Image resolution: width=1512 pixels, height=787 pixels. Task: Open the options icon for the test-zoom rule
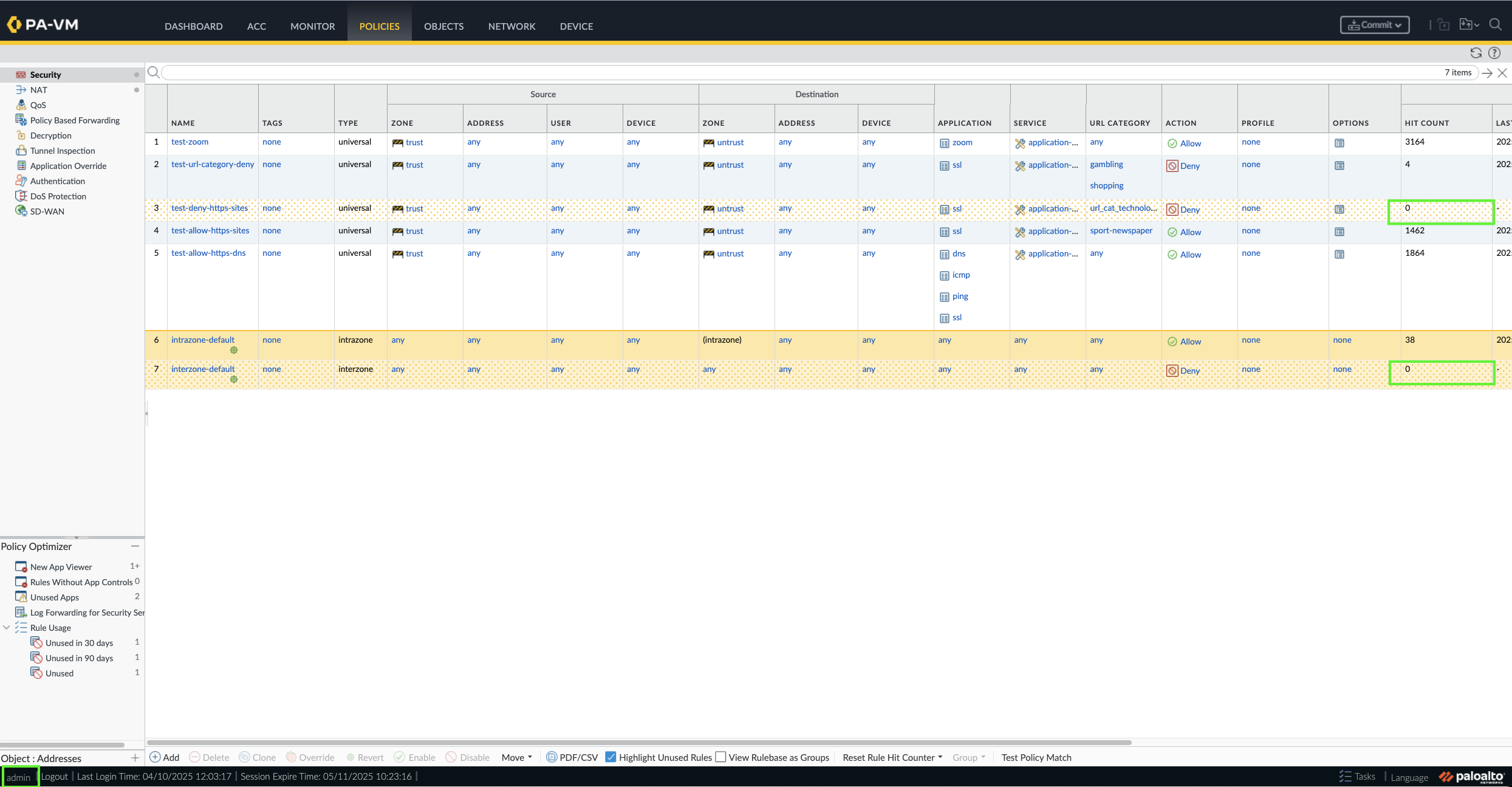pos(1339,143)
